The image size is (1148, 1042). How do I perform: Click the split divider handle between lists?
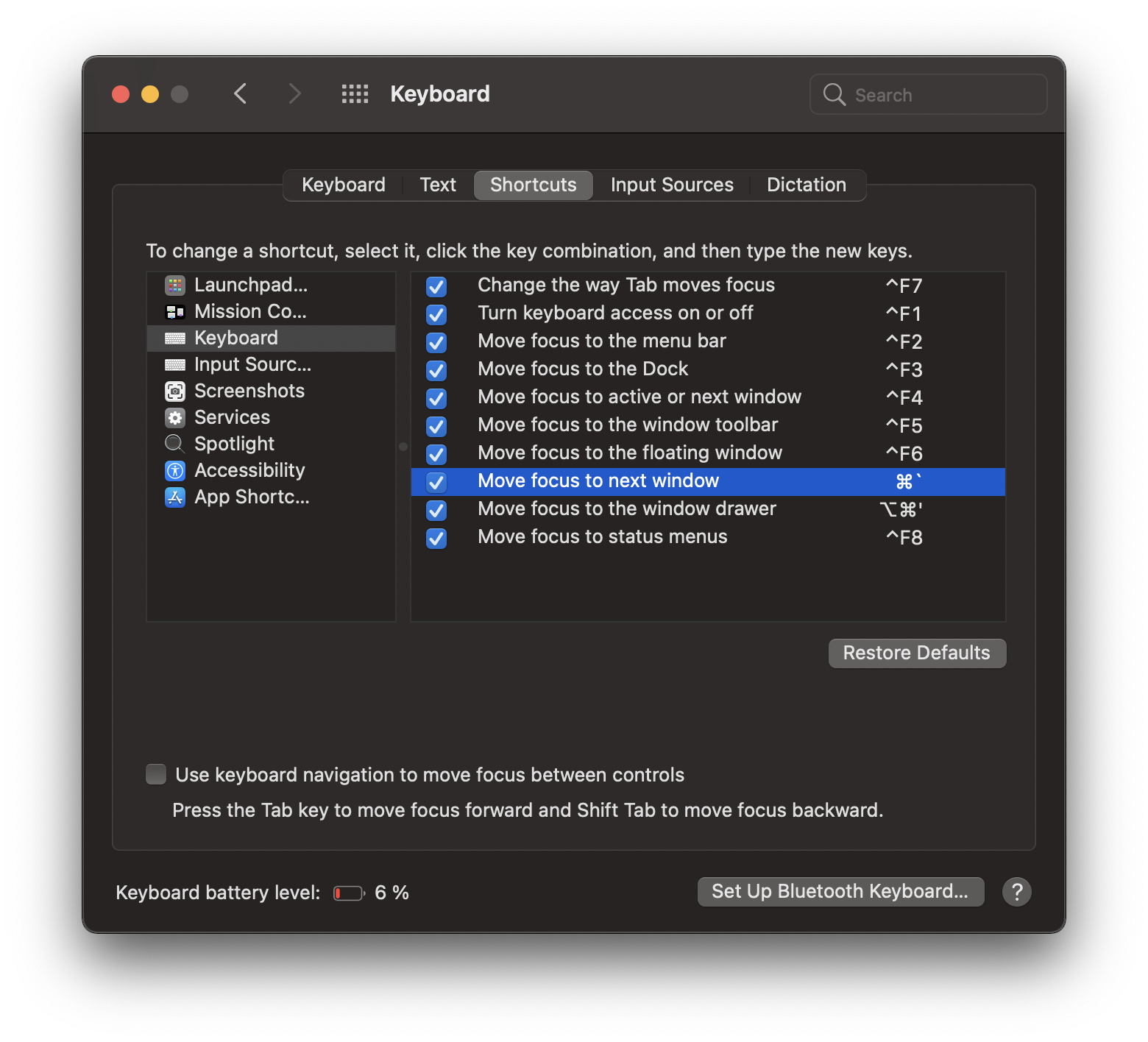pos(403,447)
